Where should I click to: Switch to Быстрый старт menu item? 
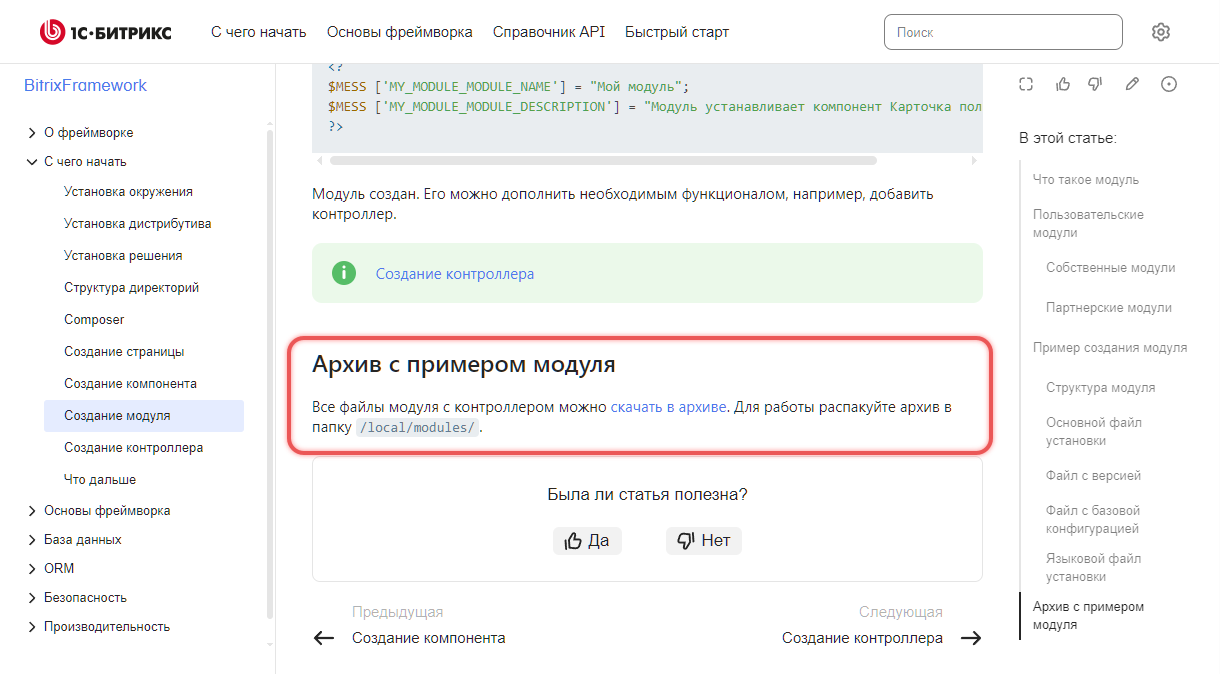pyautogui.click(x=676, y=31)
